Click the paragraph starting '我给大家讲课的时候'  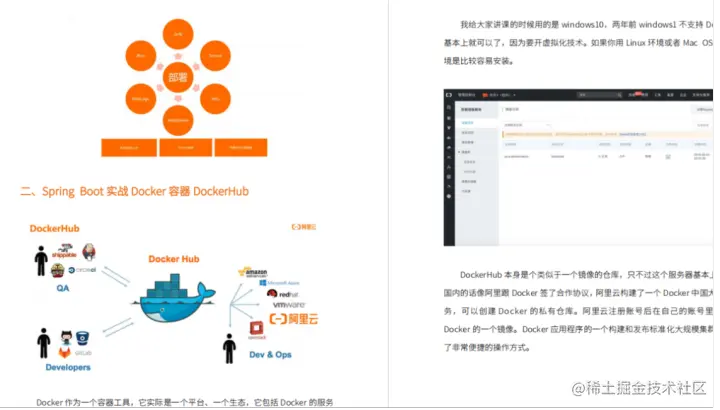point(578,43)
